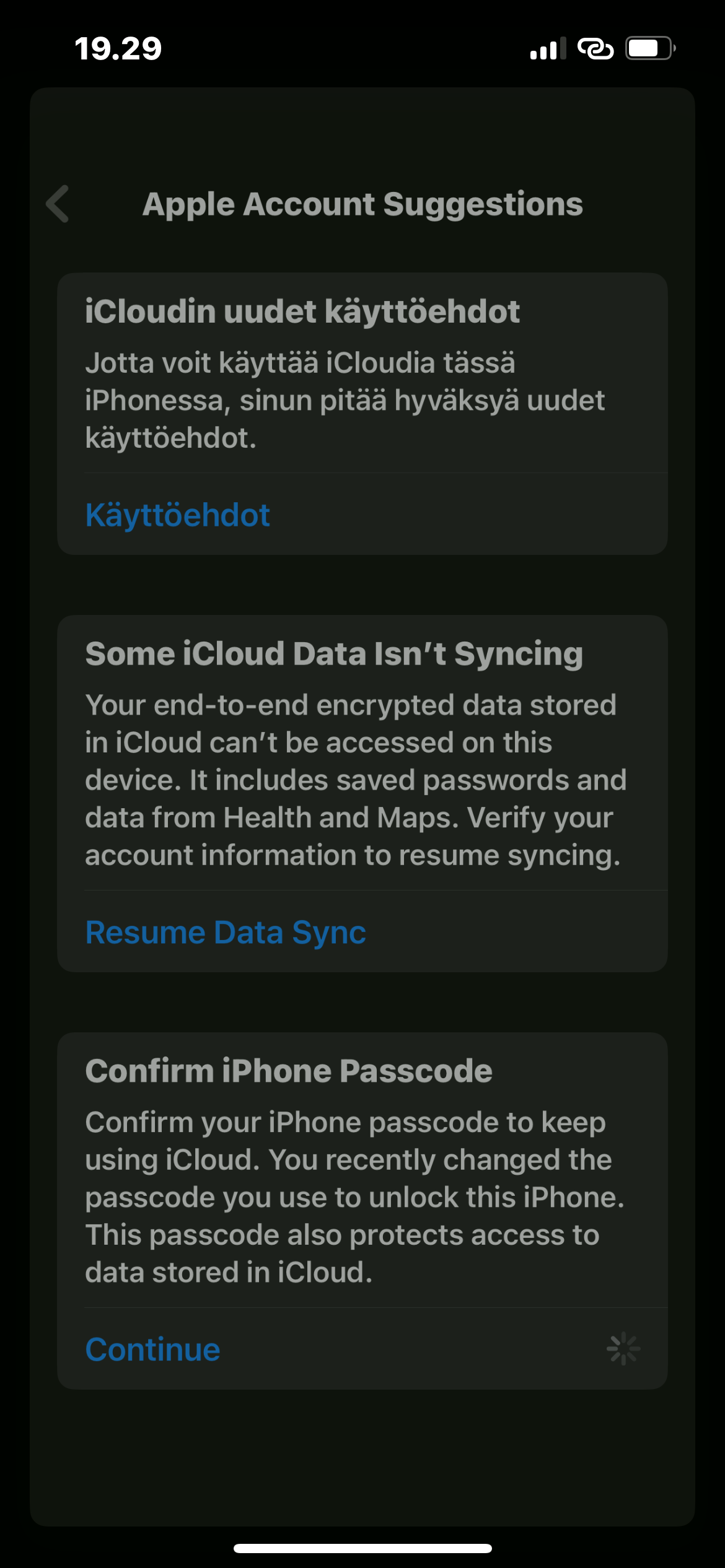Tap the battery level icon
The image size is (725, 1568).
pyautogui.click(x=649, y=48)
